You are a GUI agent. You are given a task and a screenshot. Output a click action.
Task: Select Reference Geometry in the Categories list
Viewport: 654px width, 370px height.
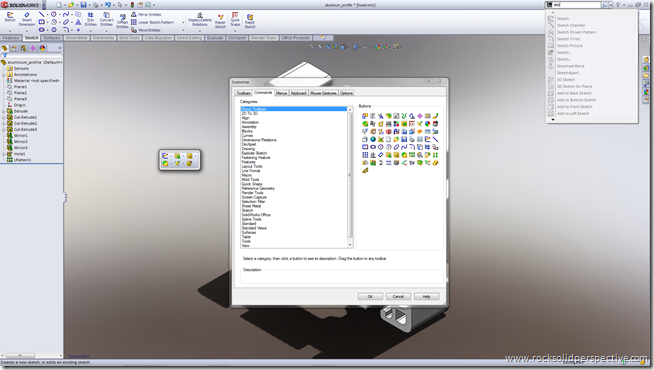pos(258,189)
